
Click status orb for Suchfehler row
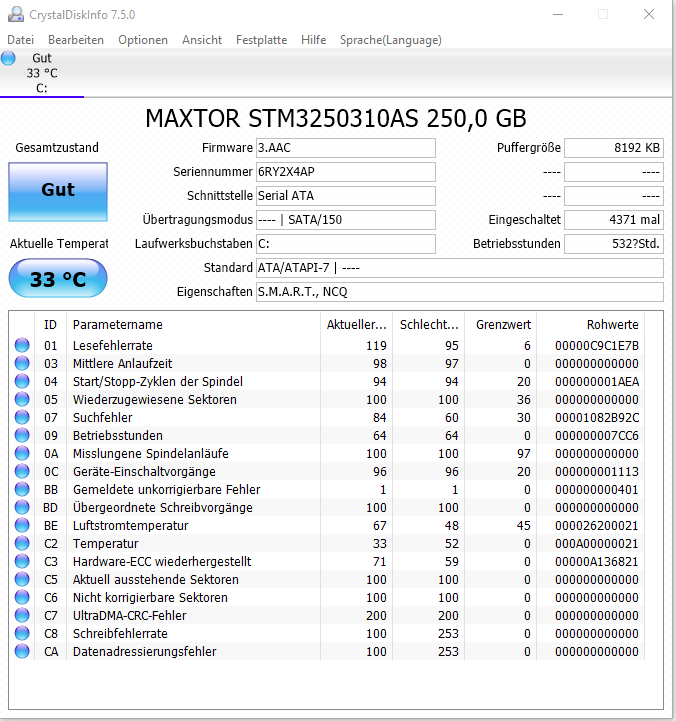point(22,417)
